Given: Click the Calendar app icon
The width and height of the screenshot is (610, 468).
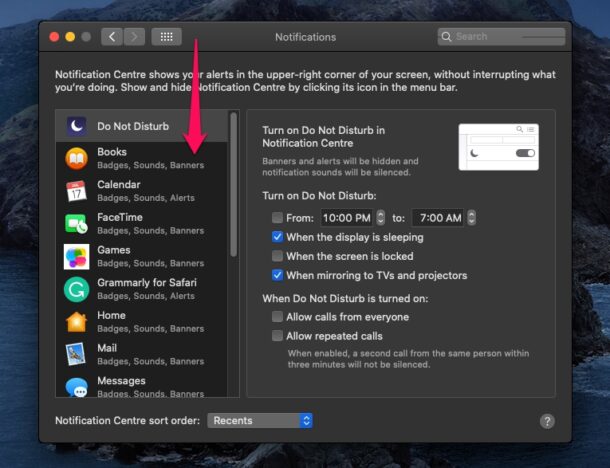Looking at the screenshot, I should point(76,191).
